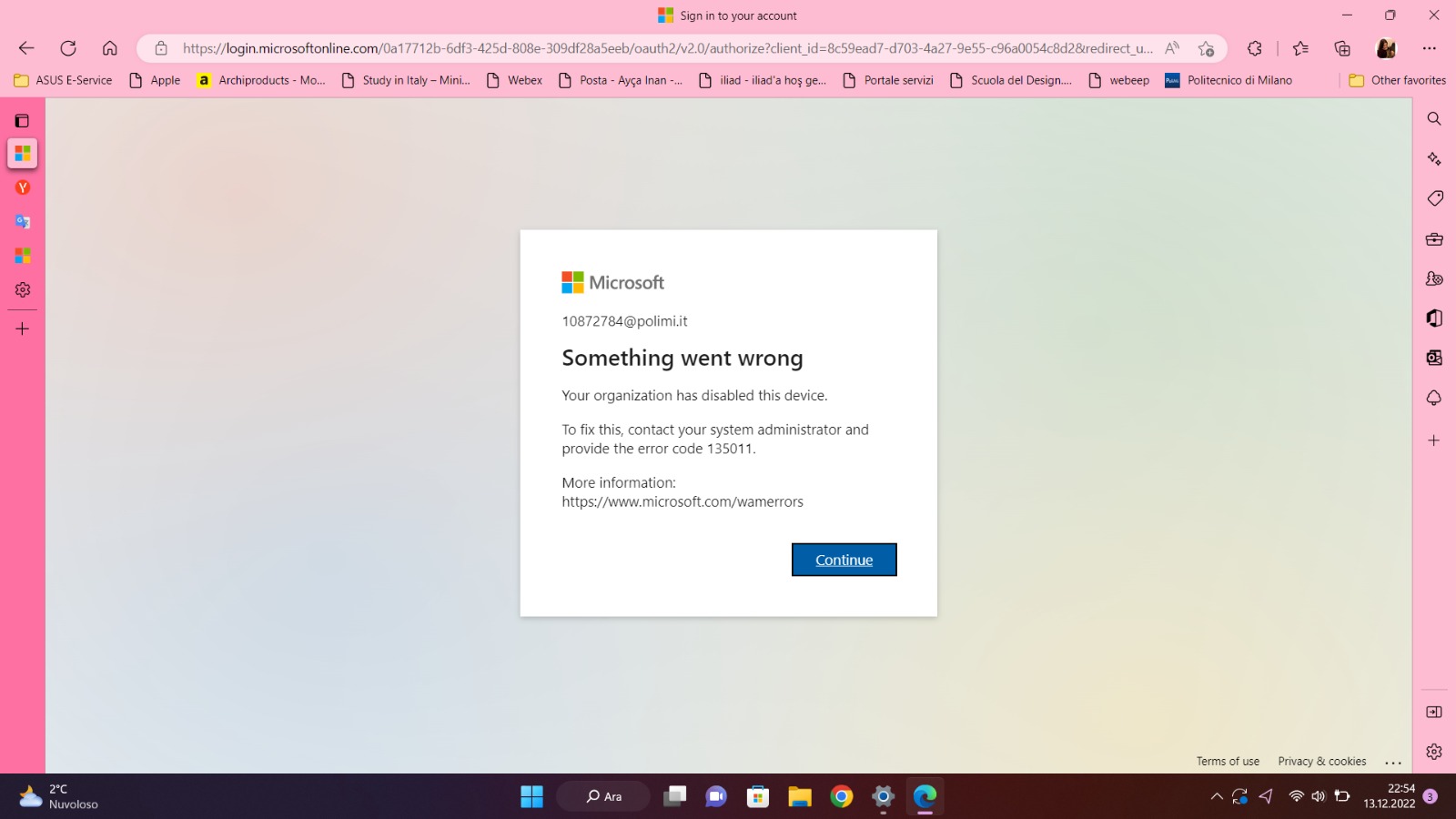
Task: Expand the Other favorites folder
Action: (x=1397, y=80)
